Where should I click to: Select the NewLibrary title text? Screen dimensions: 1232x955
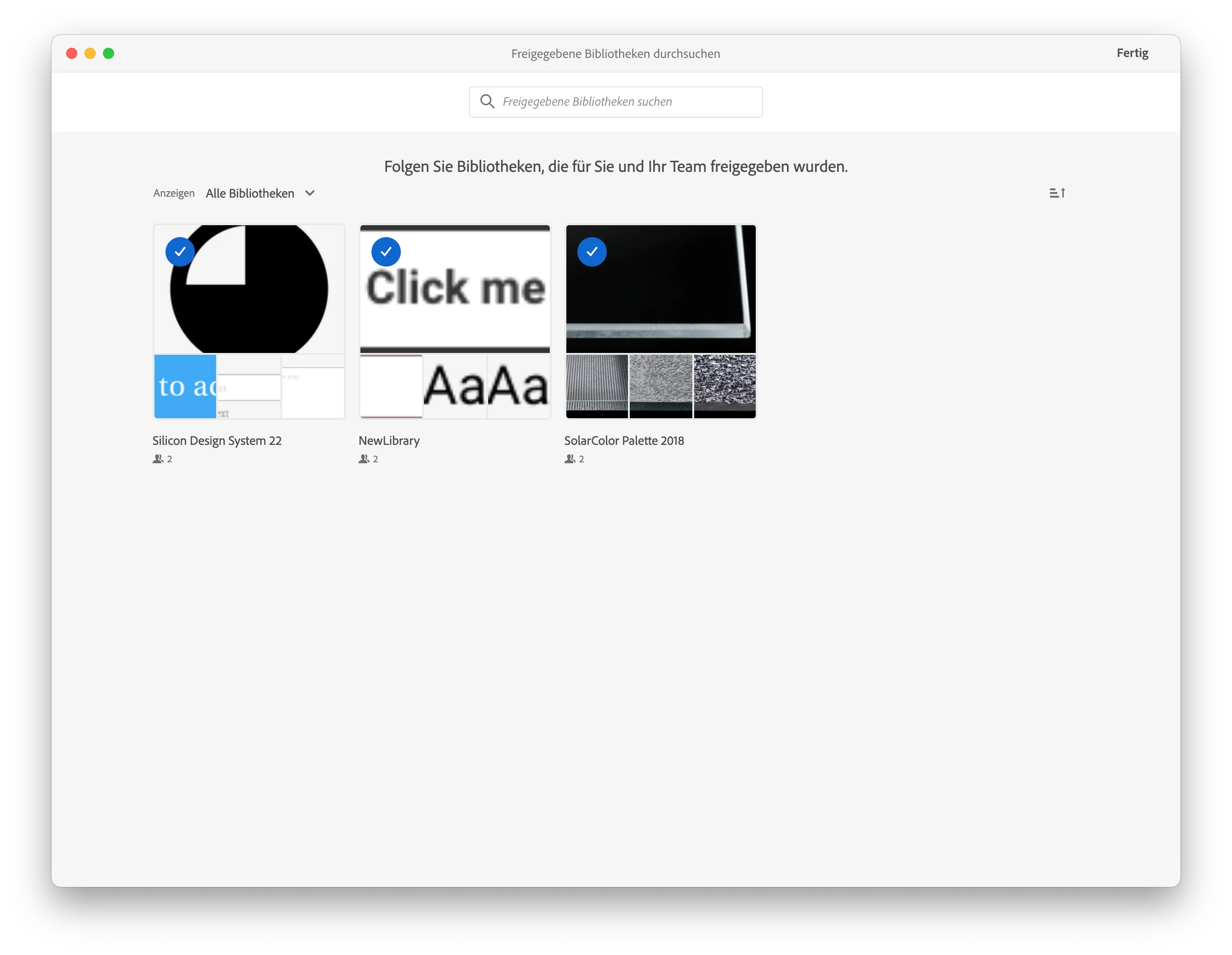pyautogui.click(x=388, y=441)
